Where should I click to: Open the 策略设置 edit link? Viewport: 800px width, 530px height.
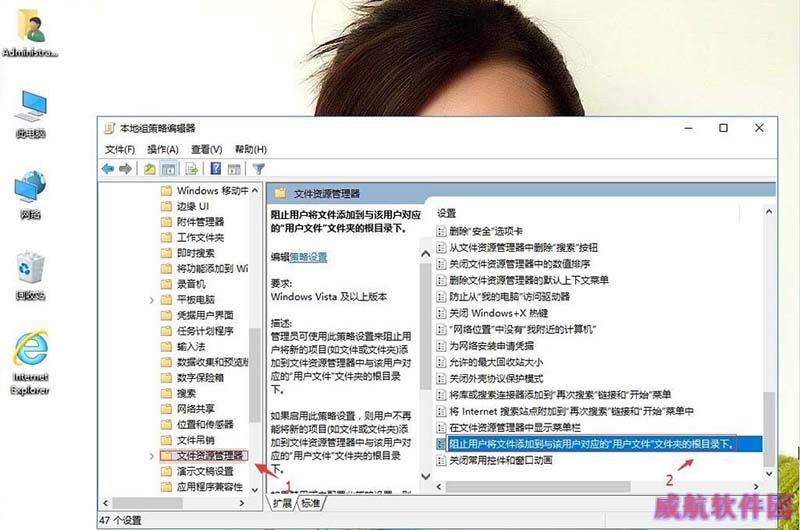(x=308, y=257)
